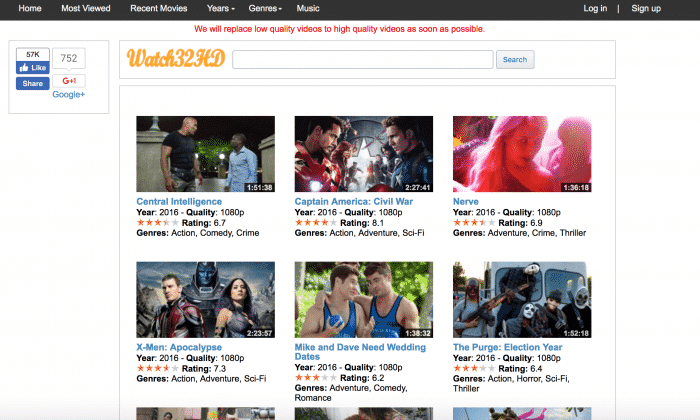This screenshot has height=420, width=700.
Task: Open The Purge: Election Year thumbnail
Action: 522,299
